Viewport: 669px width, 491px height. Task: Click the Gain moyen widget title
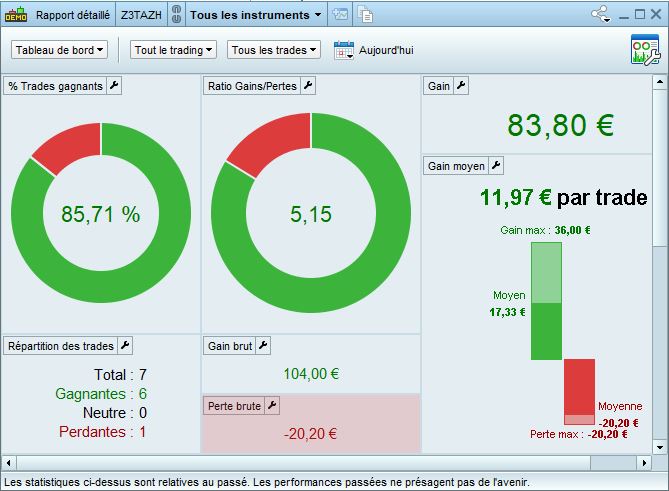coord(456,166)
